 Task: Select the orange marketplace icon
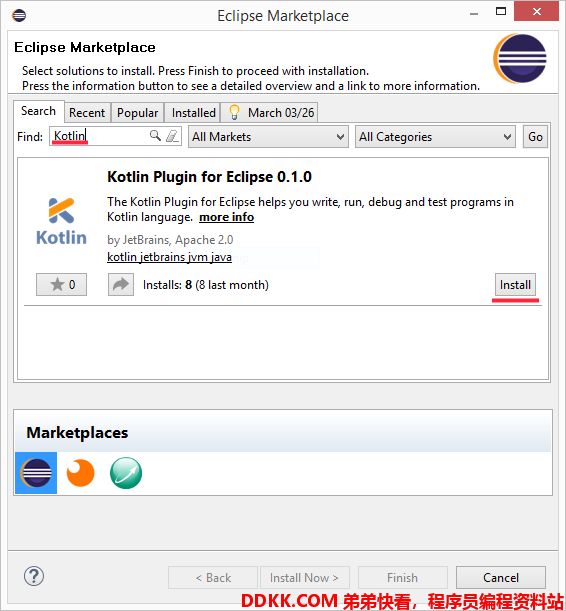click(81, 473)
